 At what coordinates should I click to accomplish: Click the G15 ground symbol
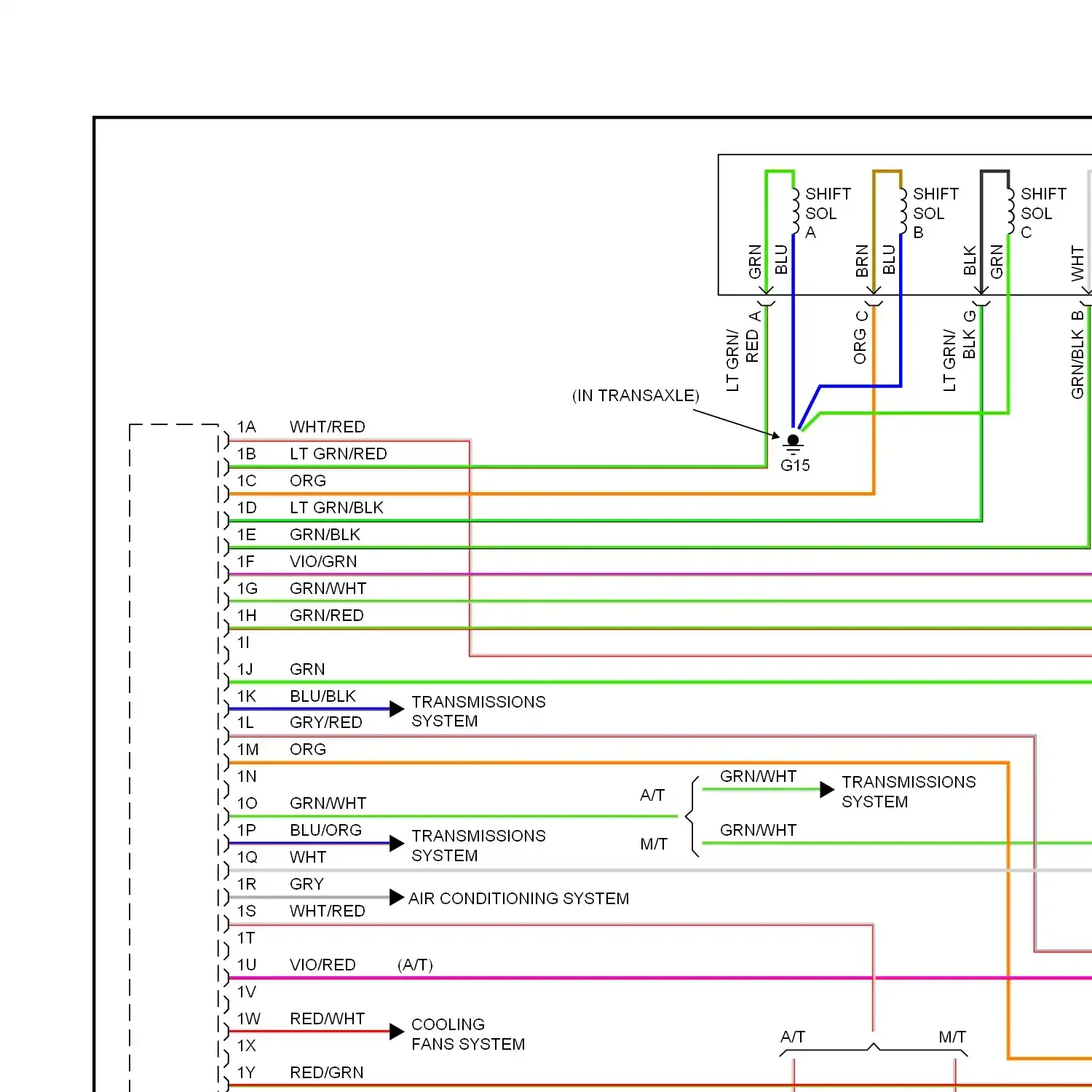click(794, 446)
